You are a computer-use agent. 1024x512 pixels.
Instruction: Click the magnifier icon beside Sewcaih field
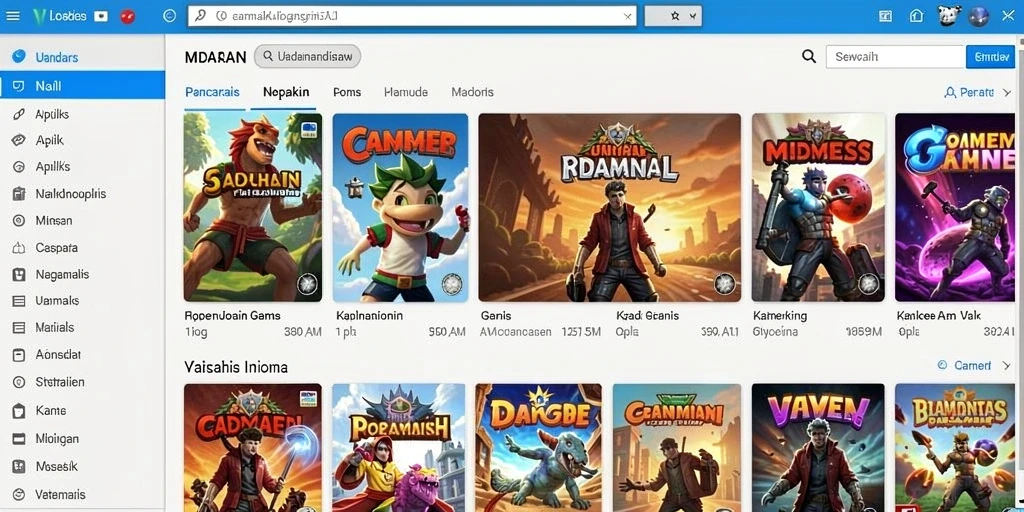pyautogui.click(x=808, y=57)
